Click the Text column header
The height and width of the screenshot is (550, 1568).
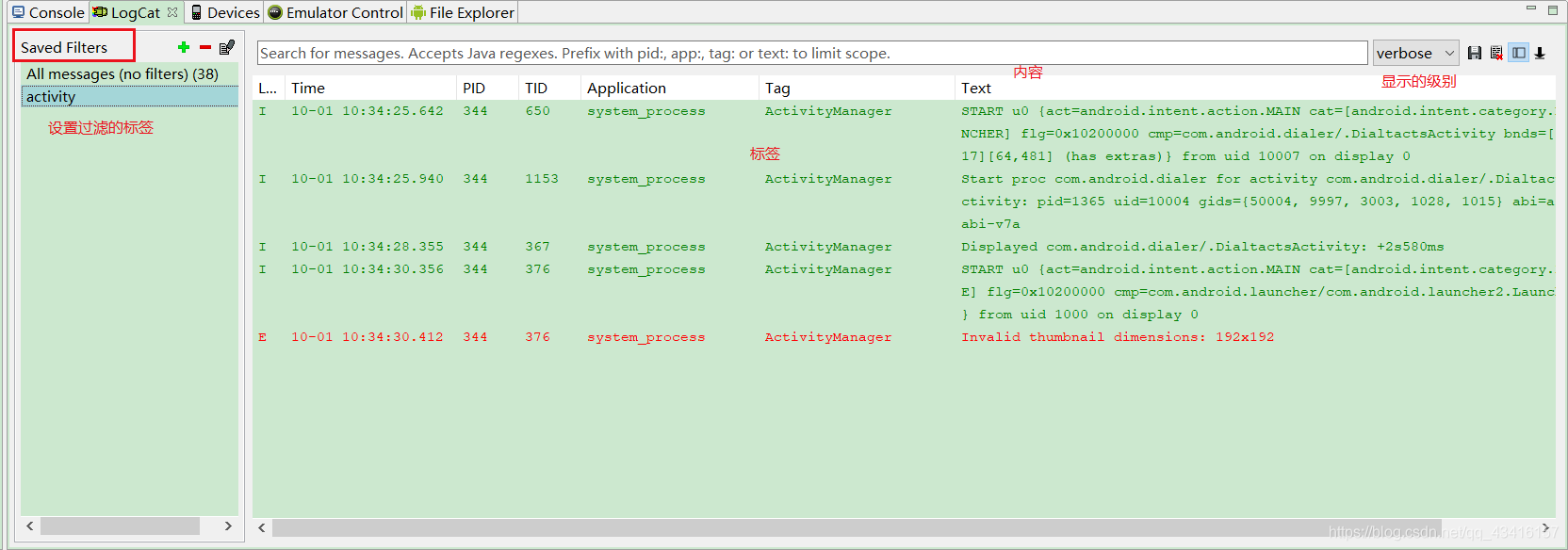coord(1255,88)
